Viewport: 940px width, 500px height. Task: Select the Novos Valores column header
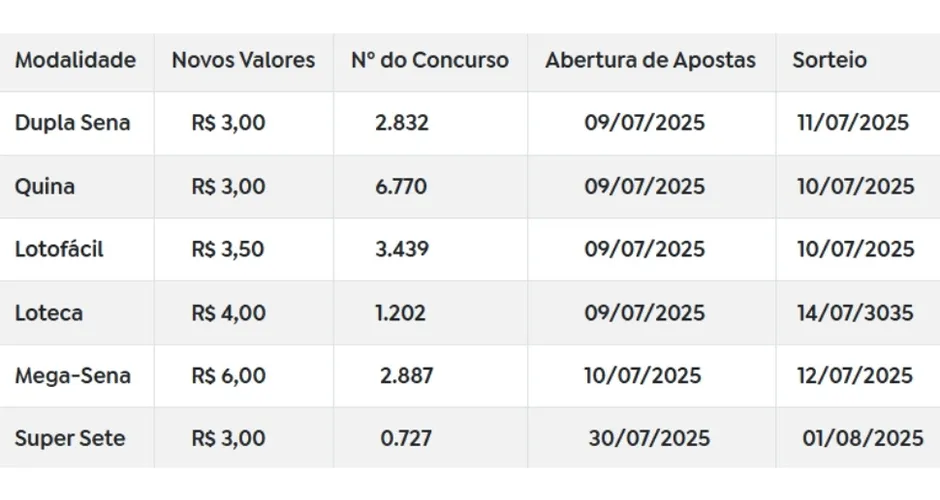coord(243,60)
